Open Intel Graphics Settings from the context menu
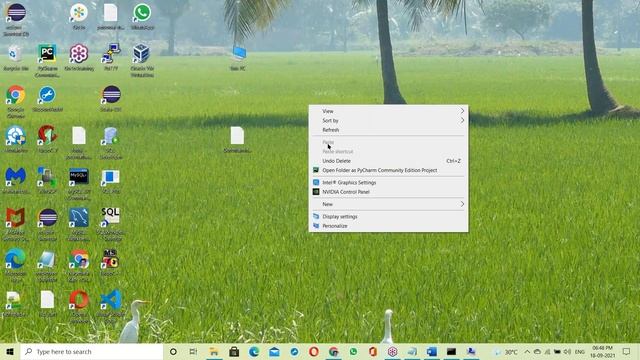This screenshot has width=640, height=360. pyautogui.click(x=388, y=182)
